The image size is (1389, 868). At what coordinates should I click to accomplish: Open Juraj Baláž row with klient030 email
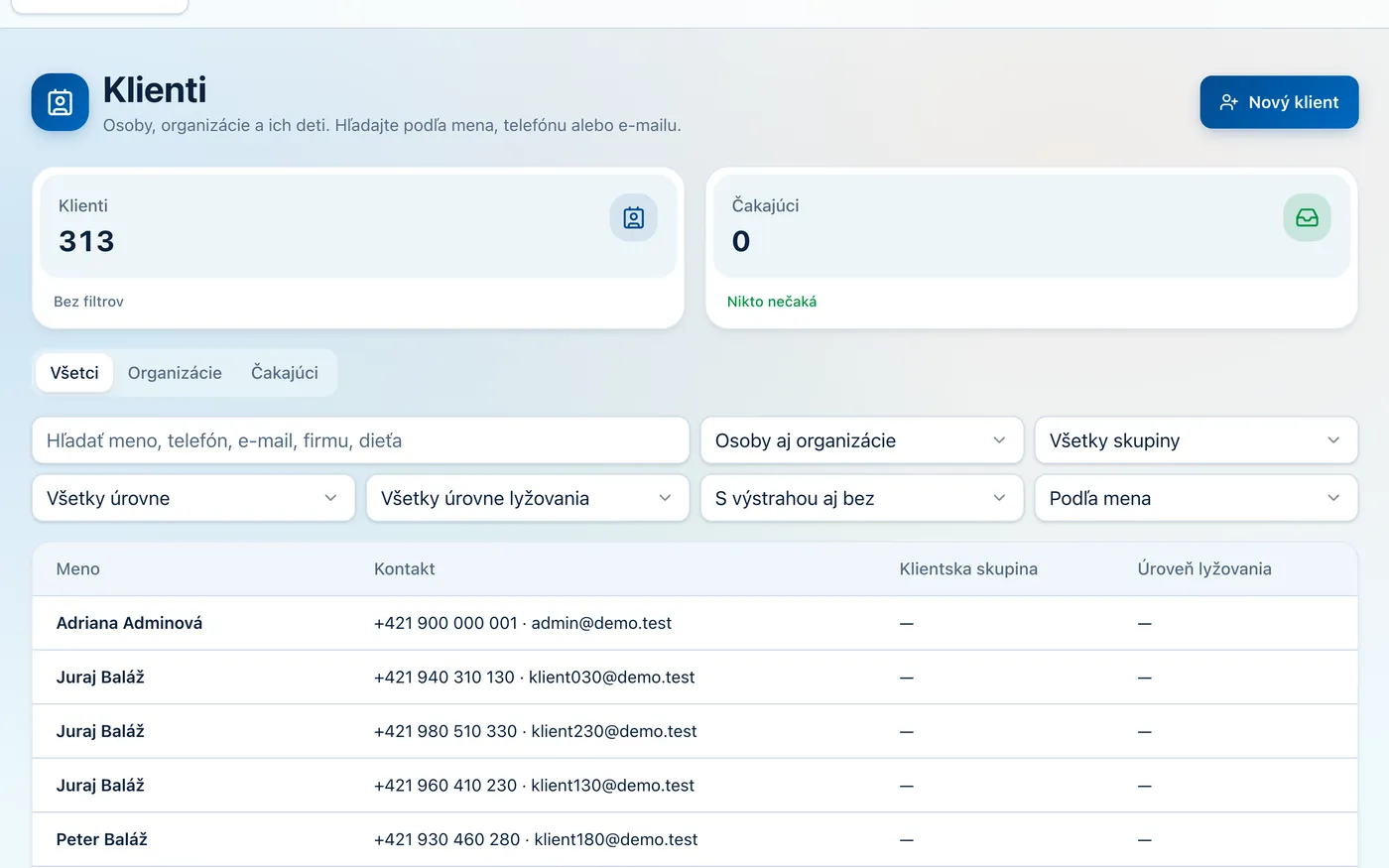click(x=694, y=678)
